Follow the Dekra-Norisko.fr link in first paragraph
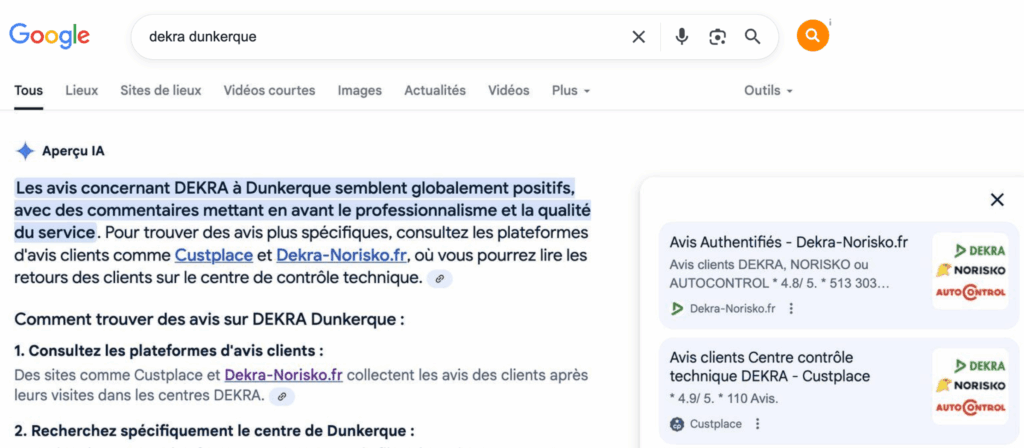The width and height of the screenshot is (1024, 448). tap(341, 255)
